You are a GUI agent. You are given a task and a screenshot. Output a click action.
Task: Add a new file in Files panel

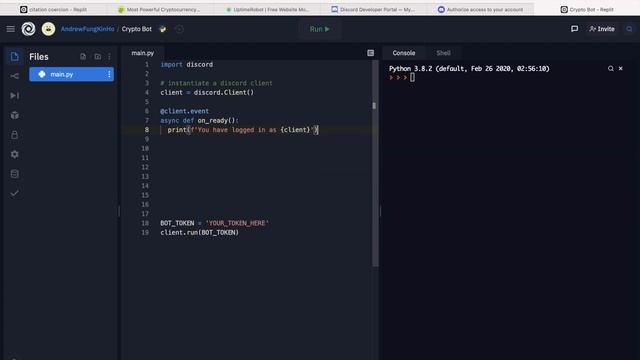(83, 56)
